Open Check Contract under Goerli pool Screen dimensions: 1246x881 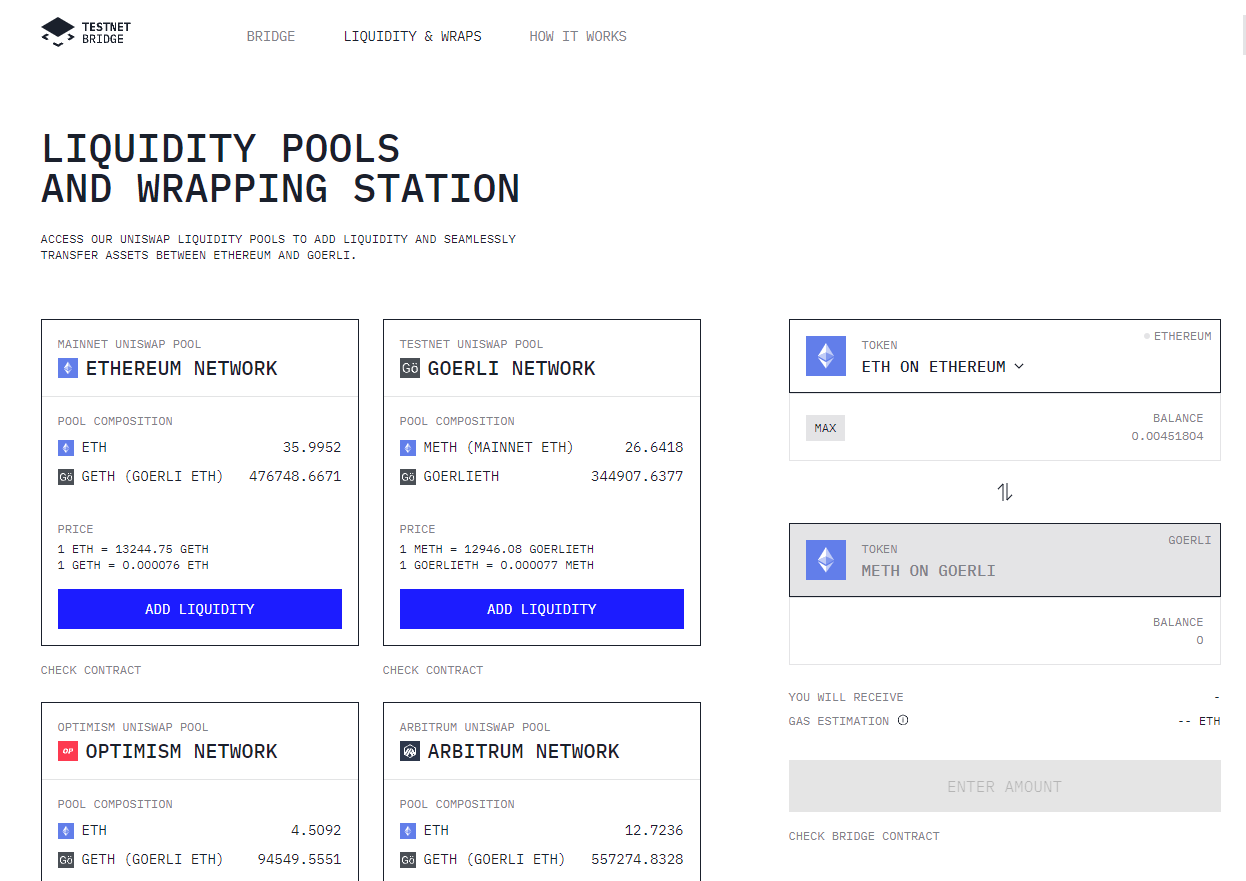point(433,670)
